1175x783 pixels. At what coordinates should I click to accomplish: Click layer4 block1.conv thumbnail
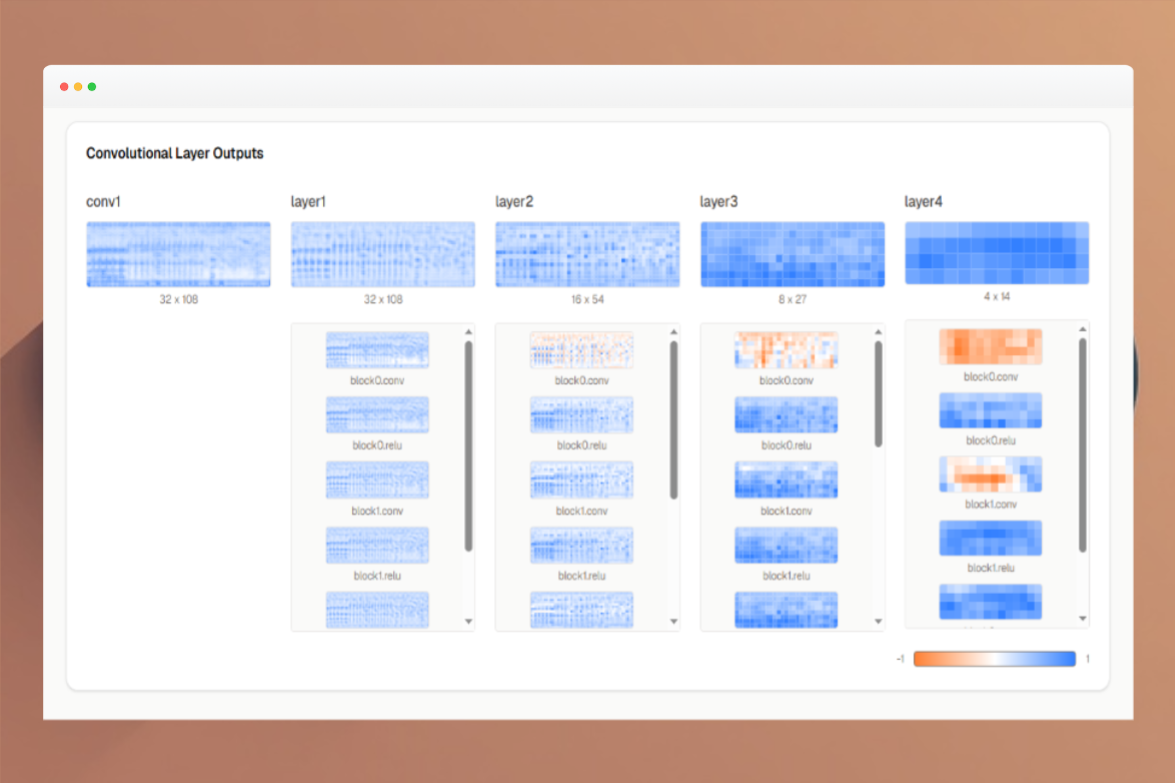point(990,474)
